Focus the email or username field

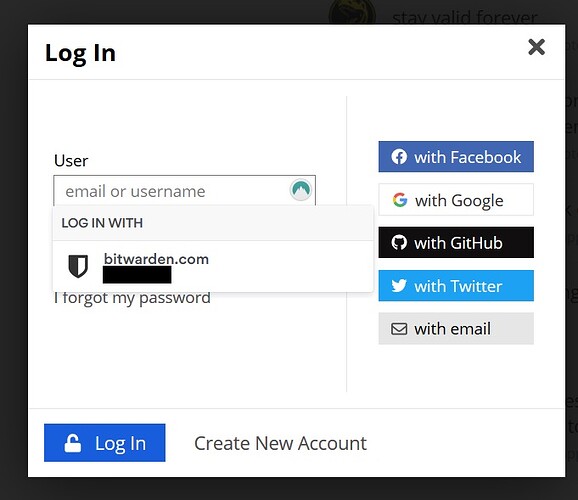pos(184,191)
